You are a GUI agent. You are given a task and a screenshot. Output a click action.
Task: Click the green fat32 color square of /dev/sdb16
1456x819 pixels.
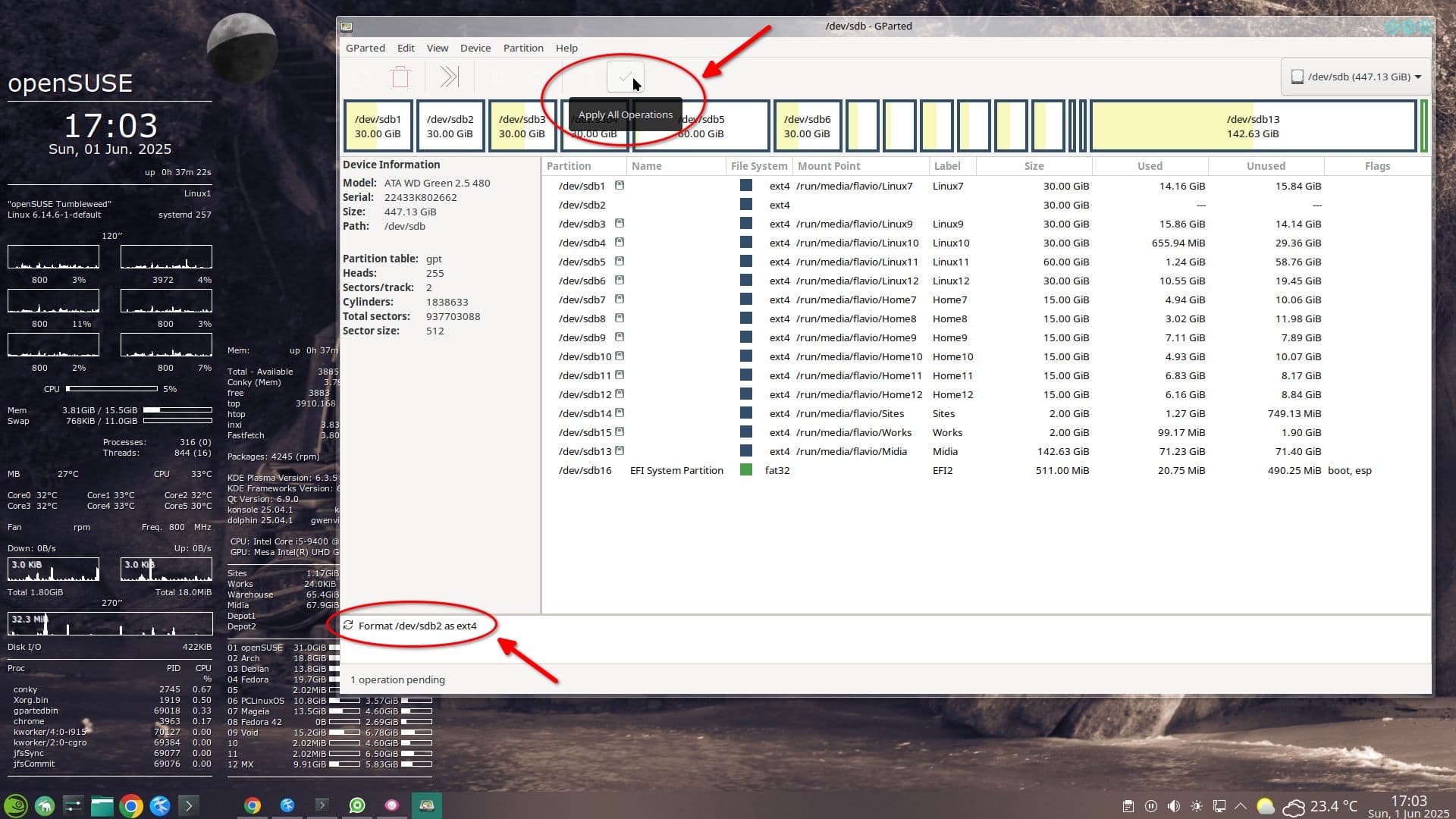[746, 469]
